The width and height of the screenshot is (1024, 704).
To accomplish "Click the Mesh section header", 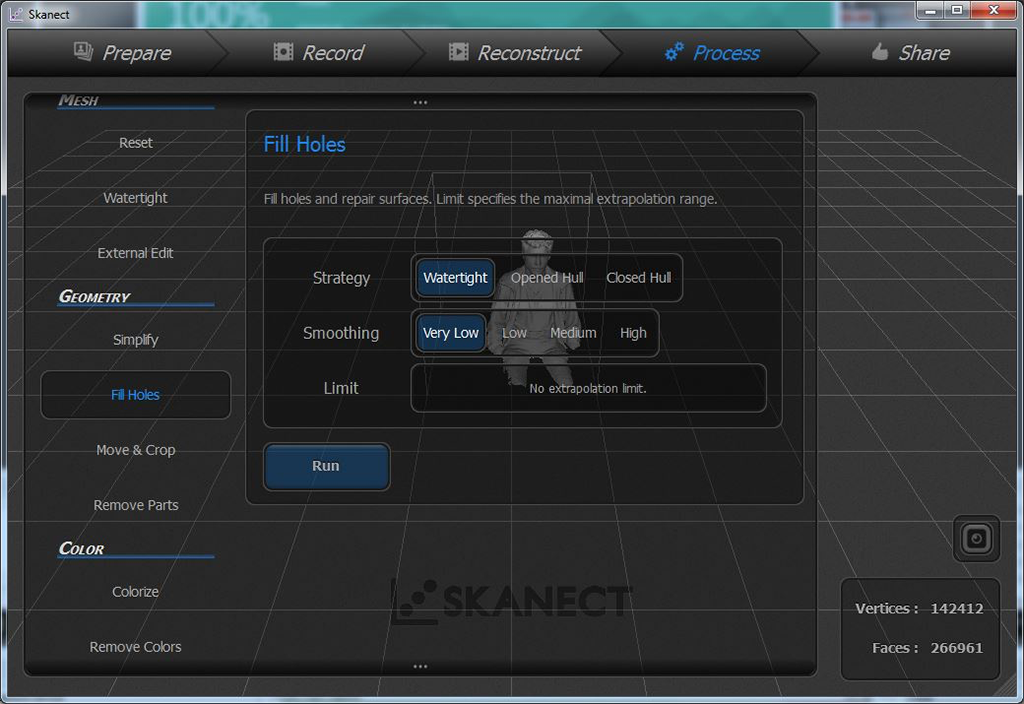I will pos(78,100).
